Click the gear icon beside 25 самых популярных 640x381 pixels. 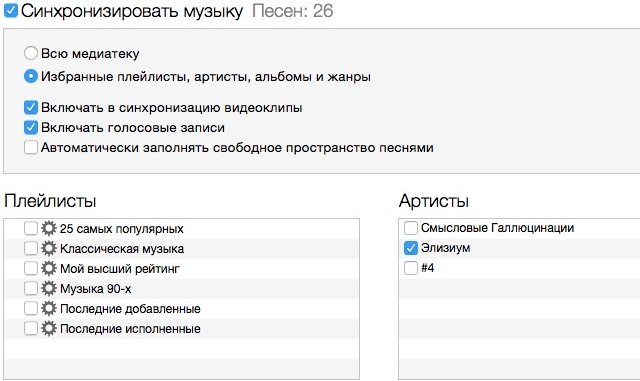(49, 228)
